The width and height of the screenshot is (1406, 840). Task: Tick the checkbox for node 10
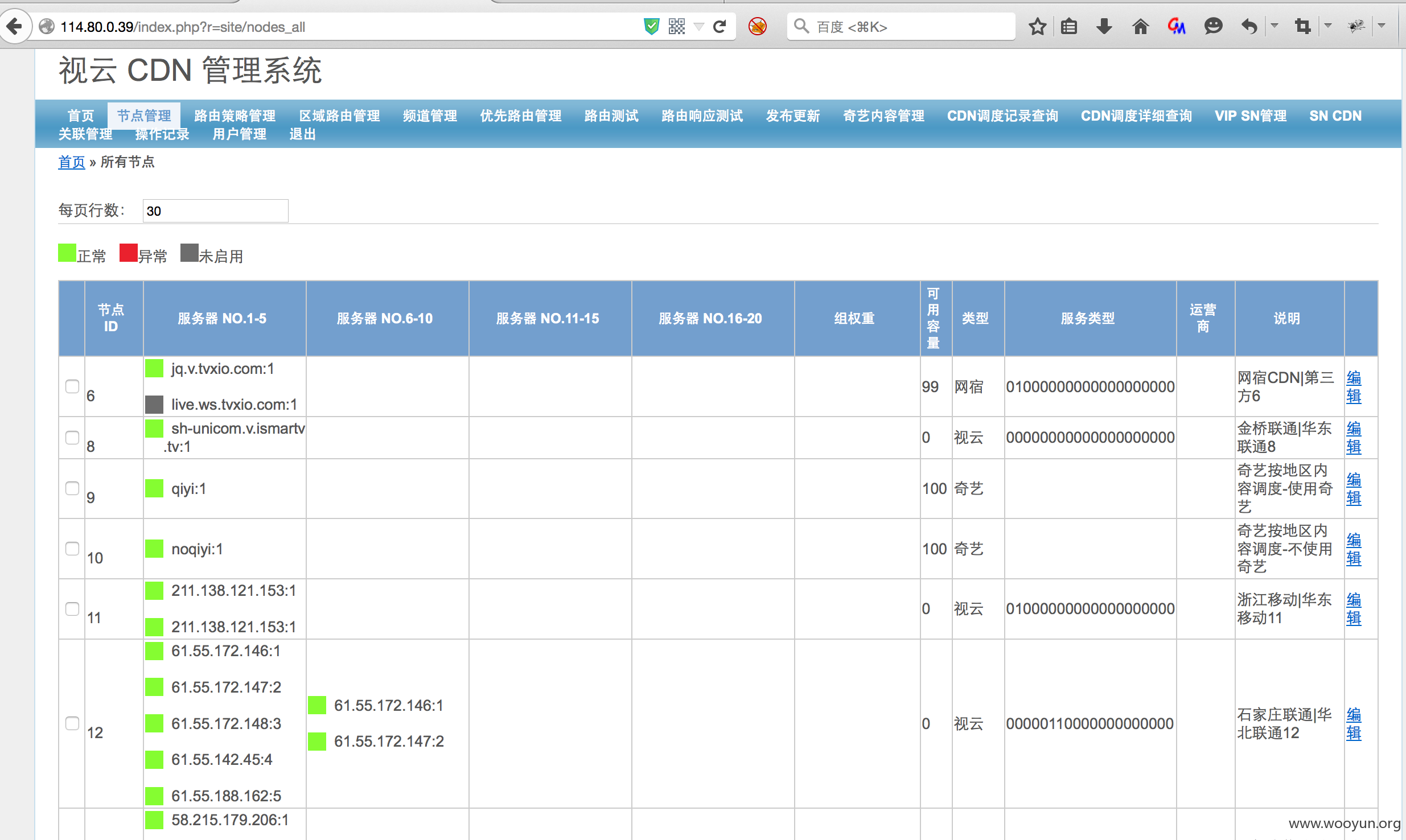[72, 549]
